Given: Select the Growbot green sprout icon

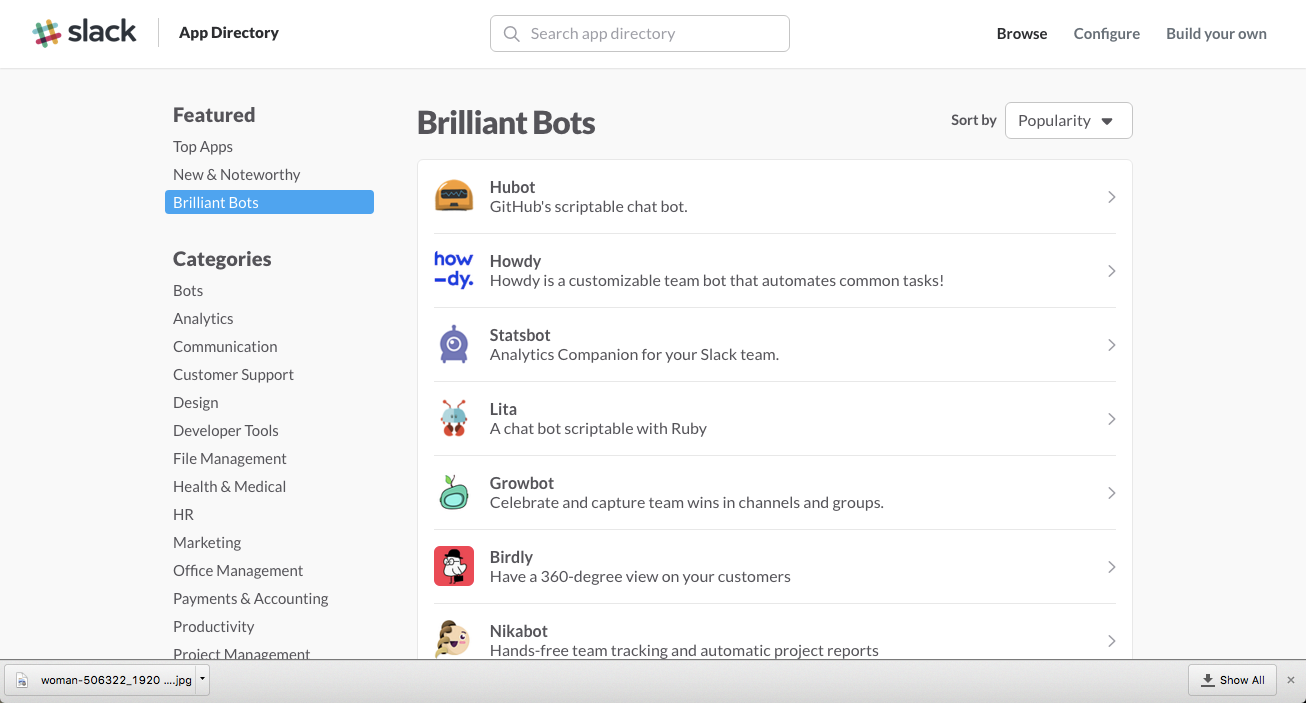Looking at the screenshot, I should pos(454,492).
